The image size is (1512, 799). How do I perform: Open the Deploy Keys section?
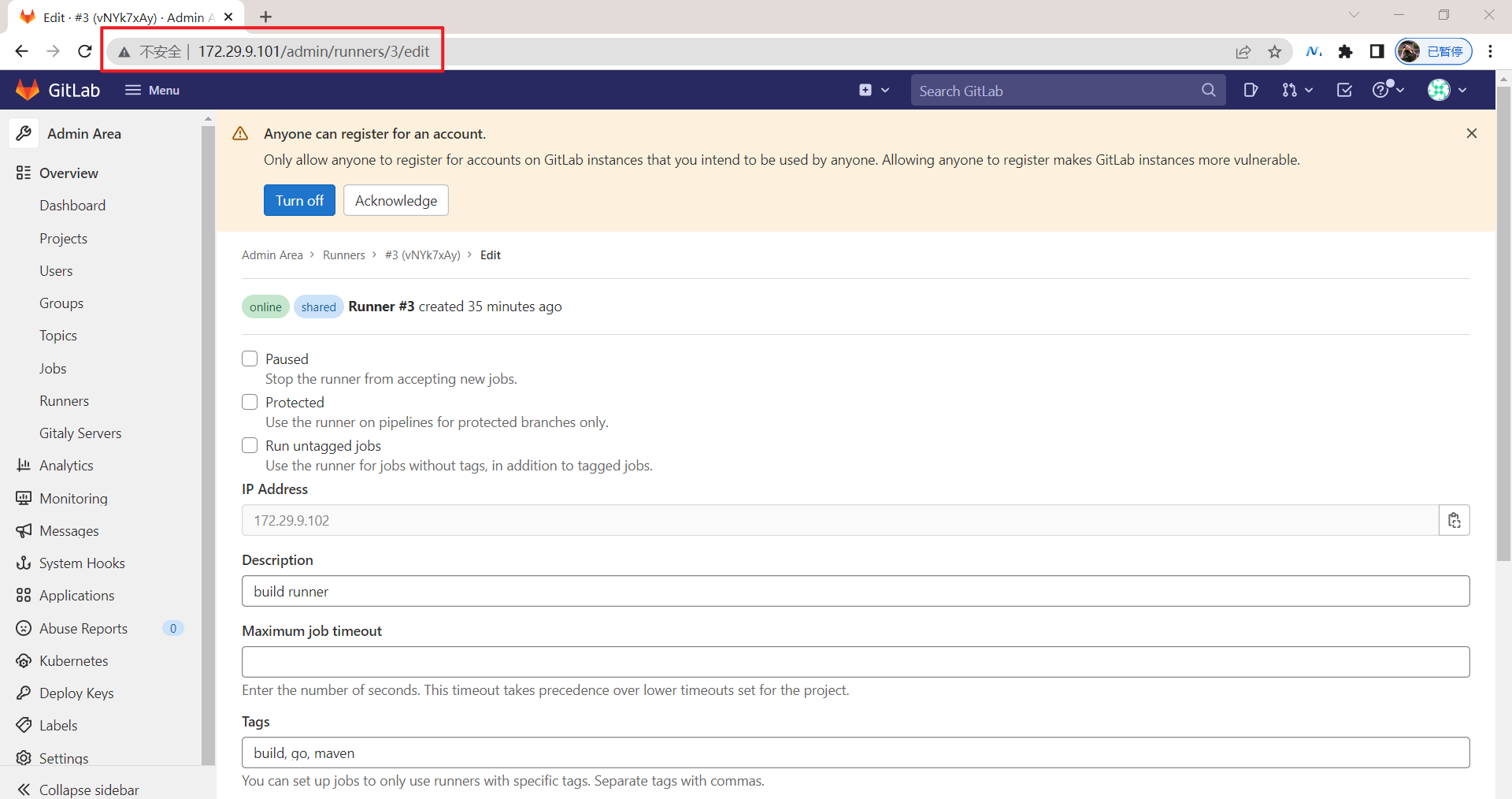click(x=65, y=693)
